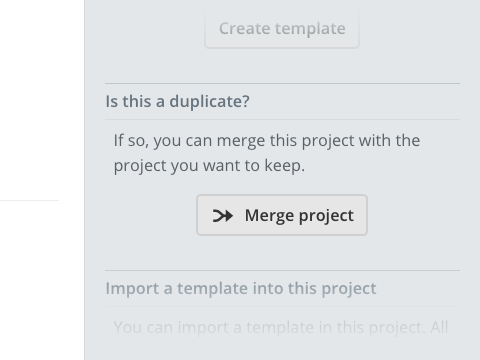Click the Merge project button
Image resolution: width=480 pixels, height=360 pixels.
(x=282, y=215)
